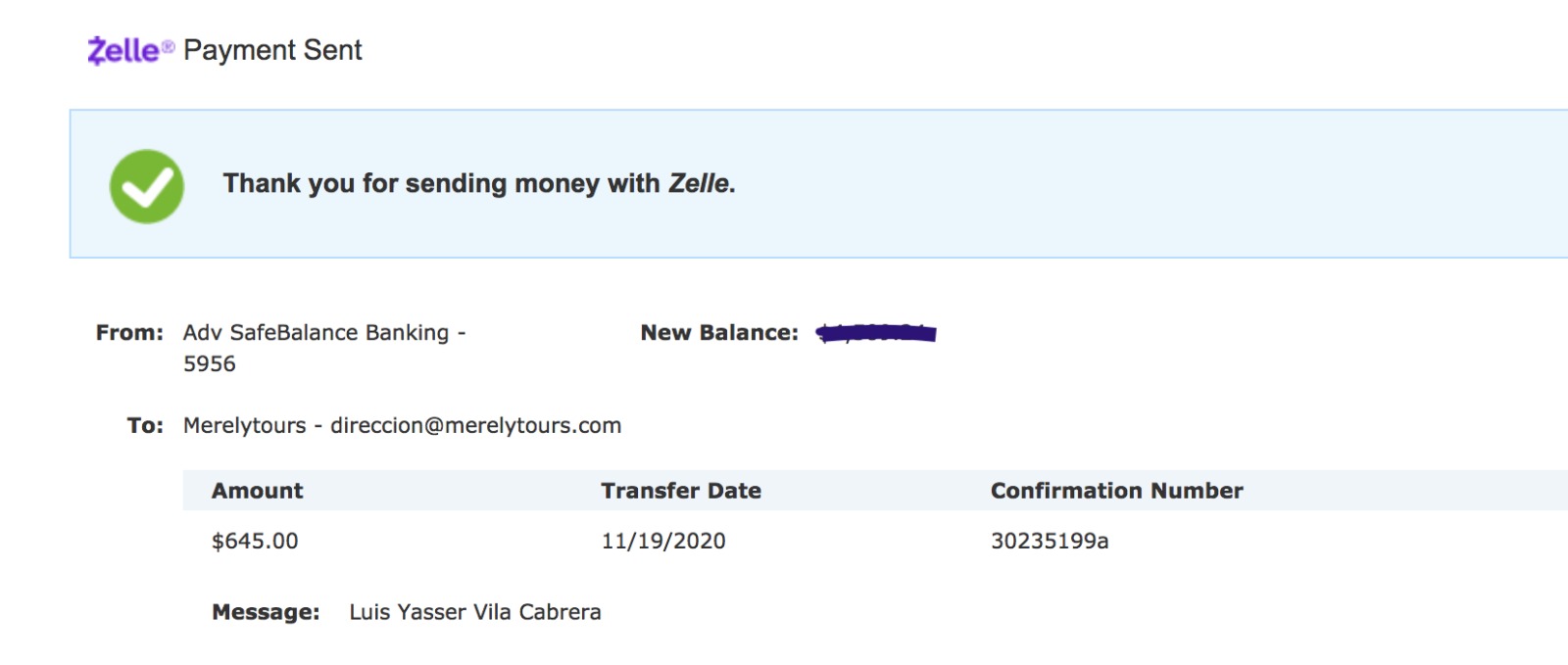Viewport: 1568px width, 665px height.
Task: Click the Transfer Date column header
Action: [681, 491]
